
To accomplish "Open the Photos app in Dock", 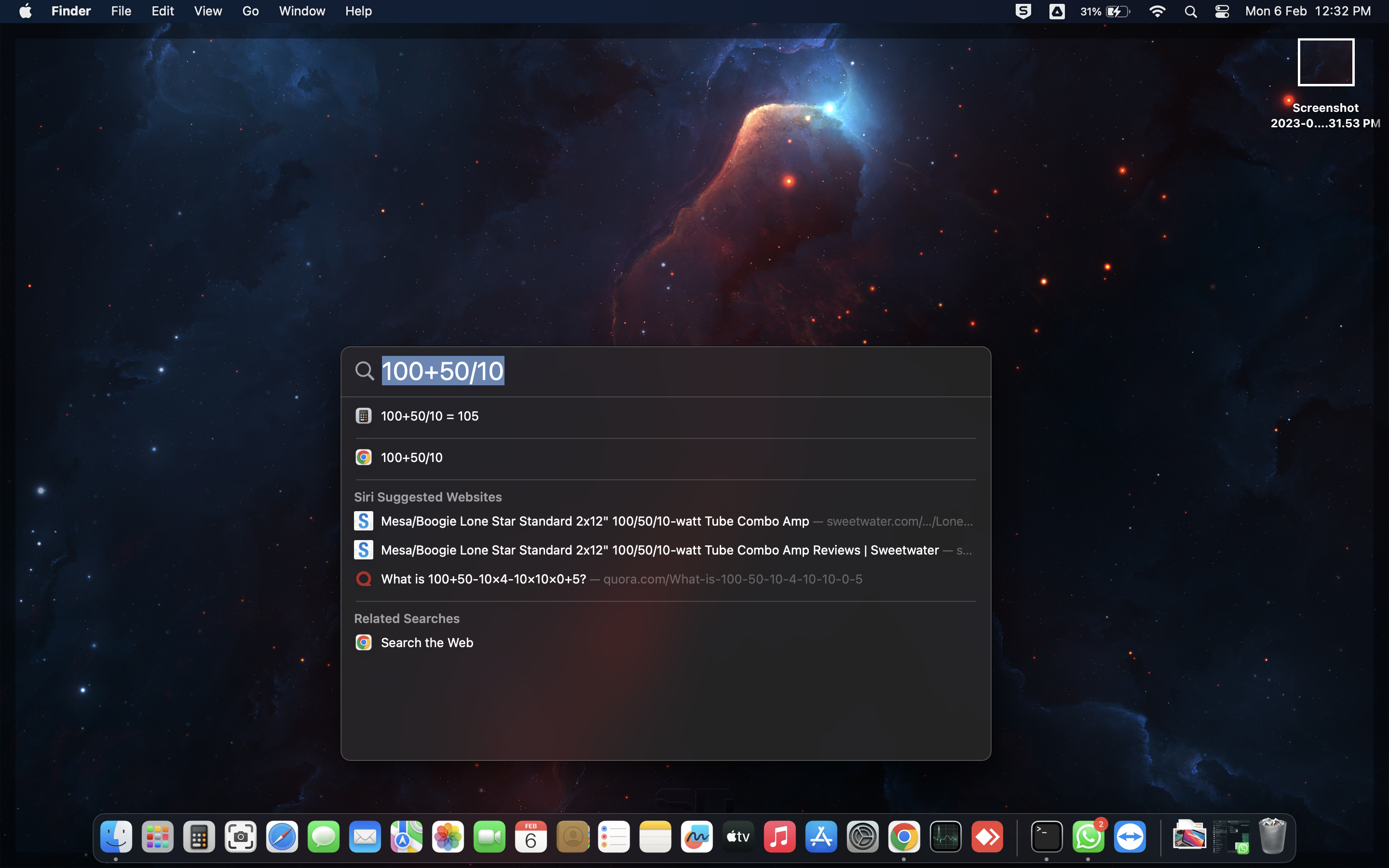I will (448, 837).
